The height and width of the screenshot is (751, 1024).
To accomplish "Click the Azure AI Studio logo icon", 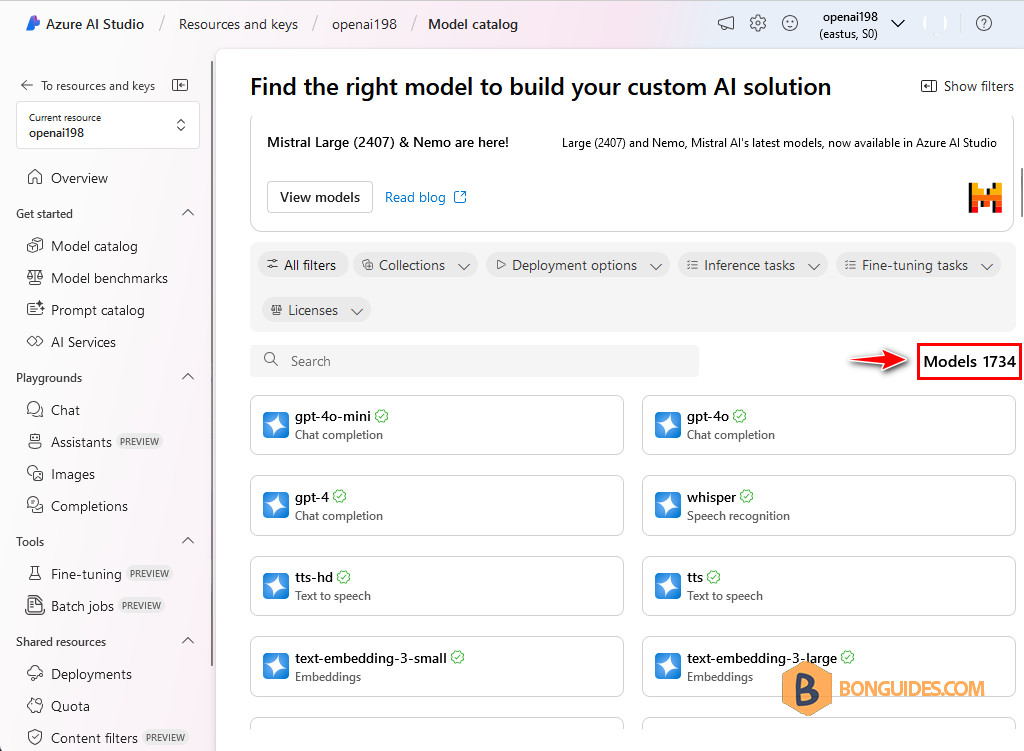I will point(33,24).
